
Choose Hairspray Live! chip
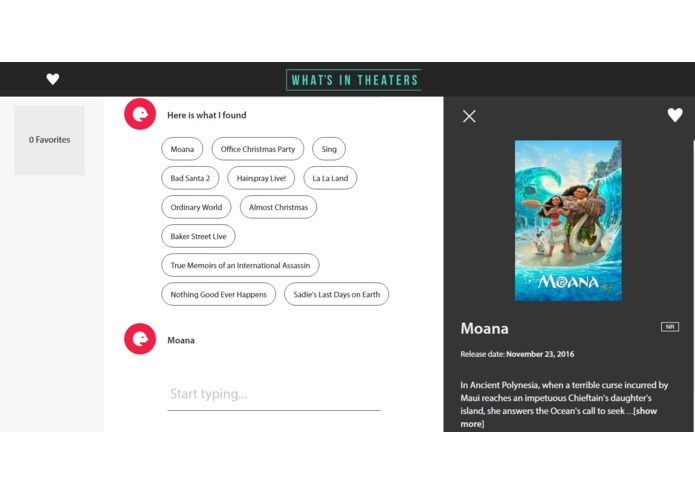[x=261, y=178]
